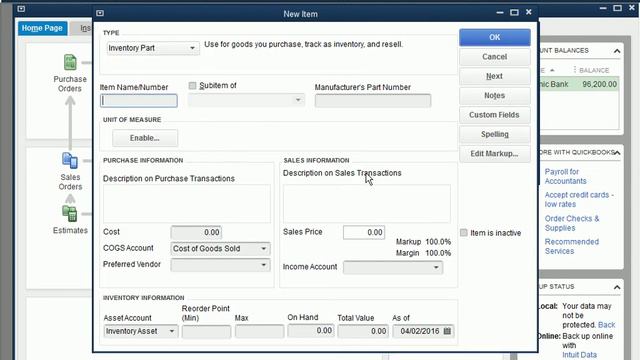
Task: Open Notes for the item
Action: point(495,96)
